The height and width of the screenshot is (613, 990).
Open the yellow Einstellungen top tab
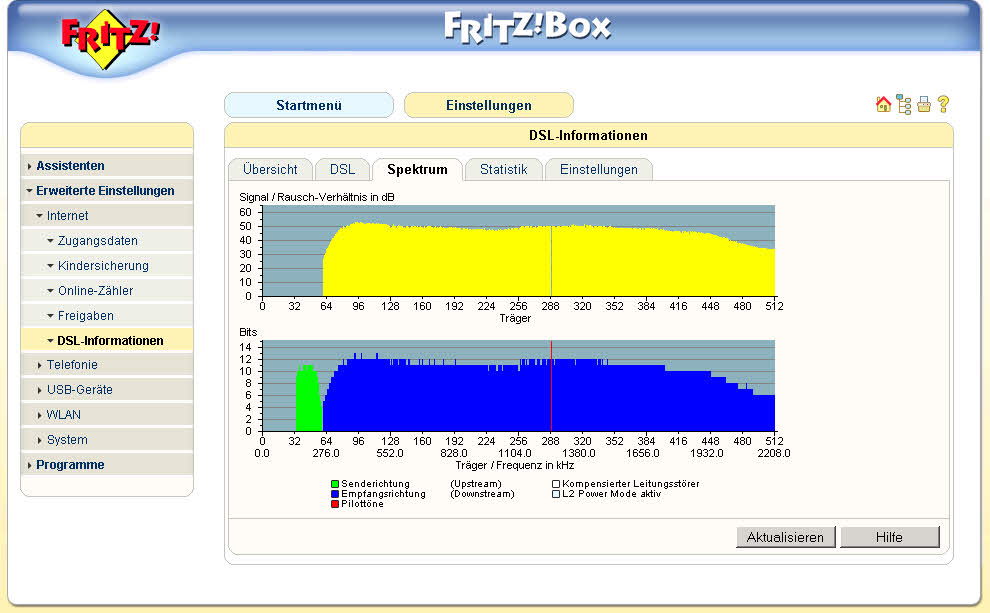tap(489, 105)
